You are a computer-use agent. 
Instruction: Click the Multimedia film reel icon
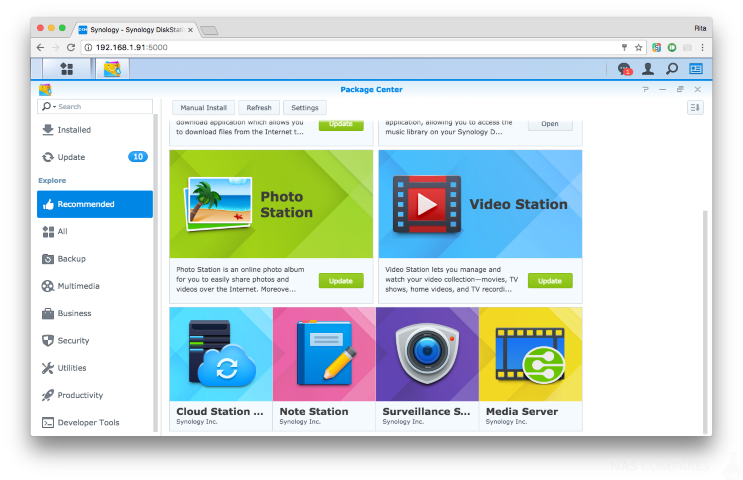click(x=48, y=286)
